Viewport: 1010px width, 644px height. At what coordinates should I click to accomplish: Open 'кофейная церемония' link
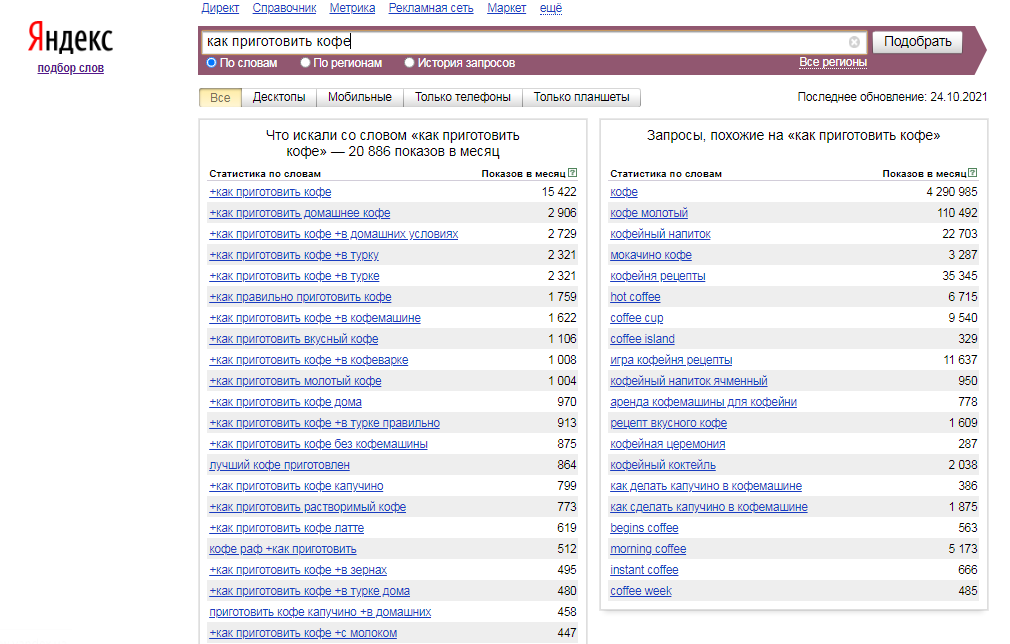(x=667, y=444)
